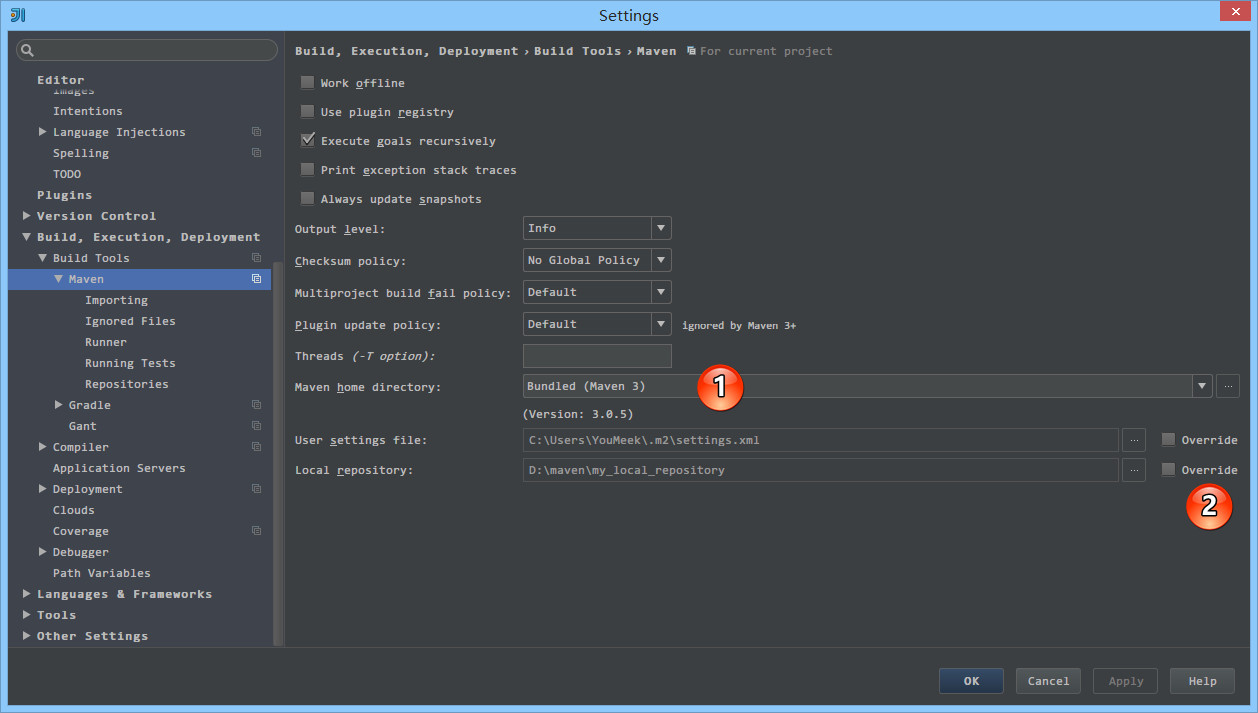Click inside the Threads (-T option) field

(x=596, y=355)
